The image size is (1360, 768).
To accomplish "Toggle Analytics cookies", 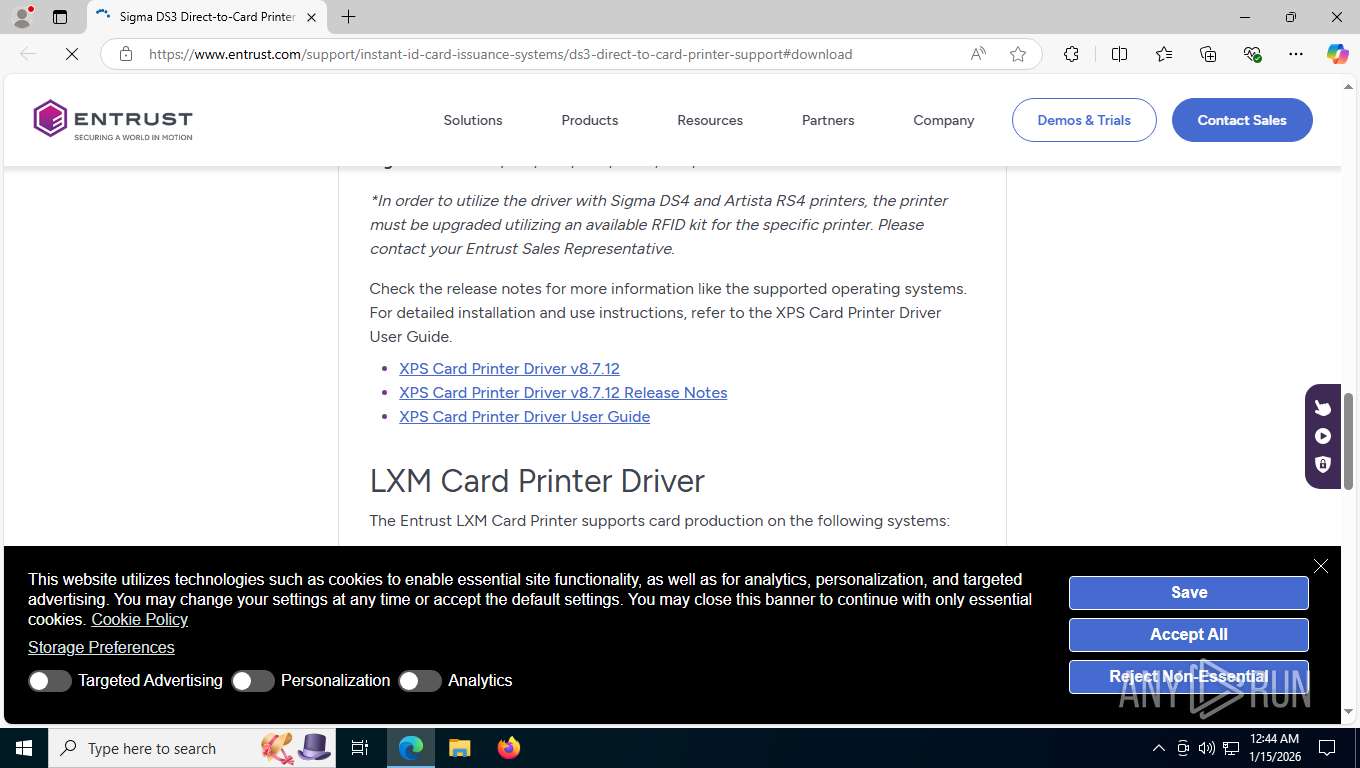I will [x=419, y=681].
